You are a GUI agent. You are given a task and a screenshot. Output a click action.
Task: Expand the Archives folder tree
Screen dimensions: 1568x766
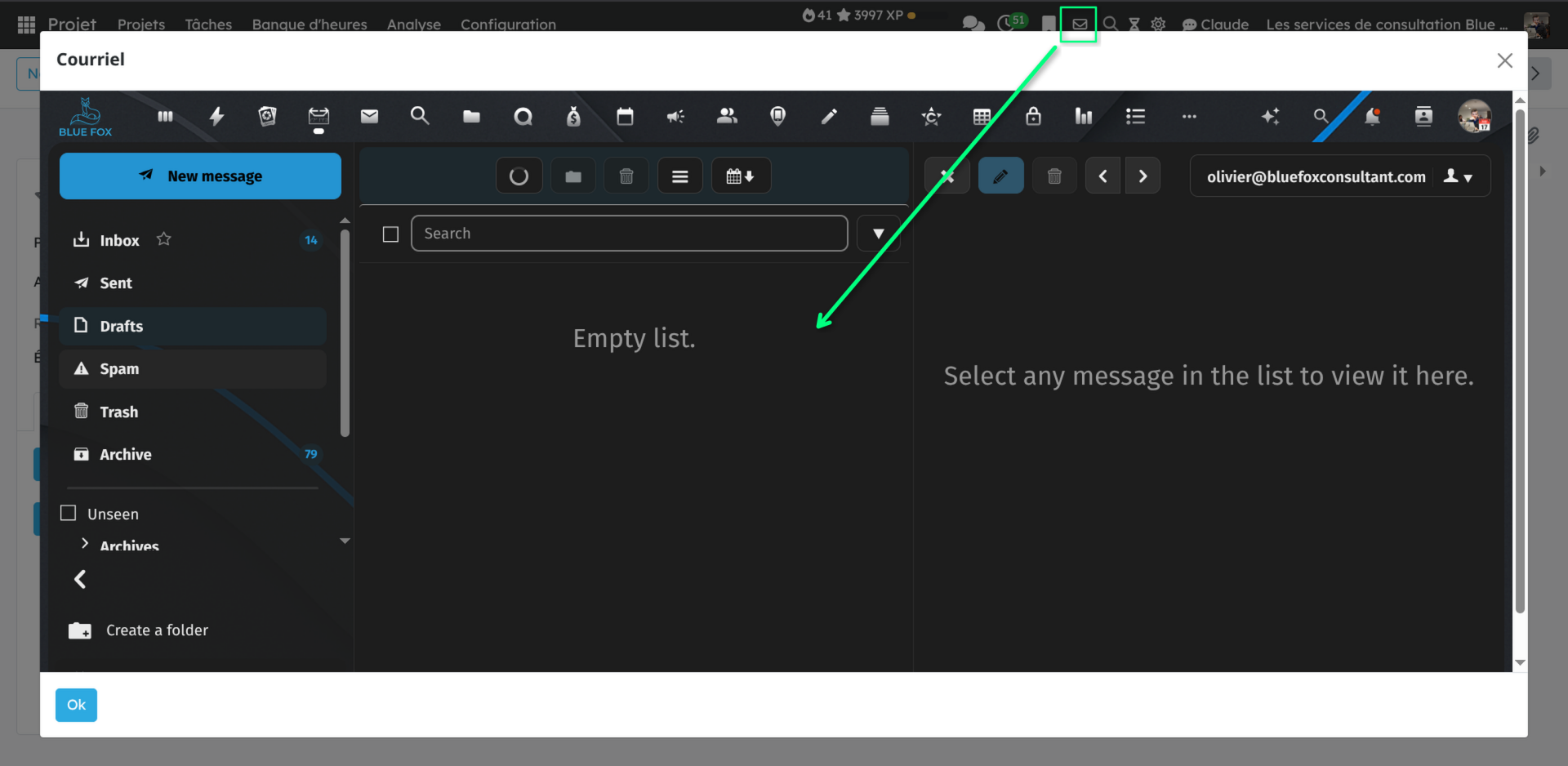(85, 544)
